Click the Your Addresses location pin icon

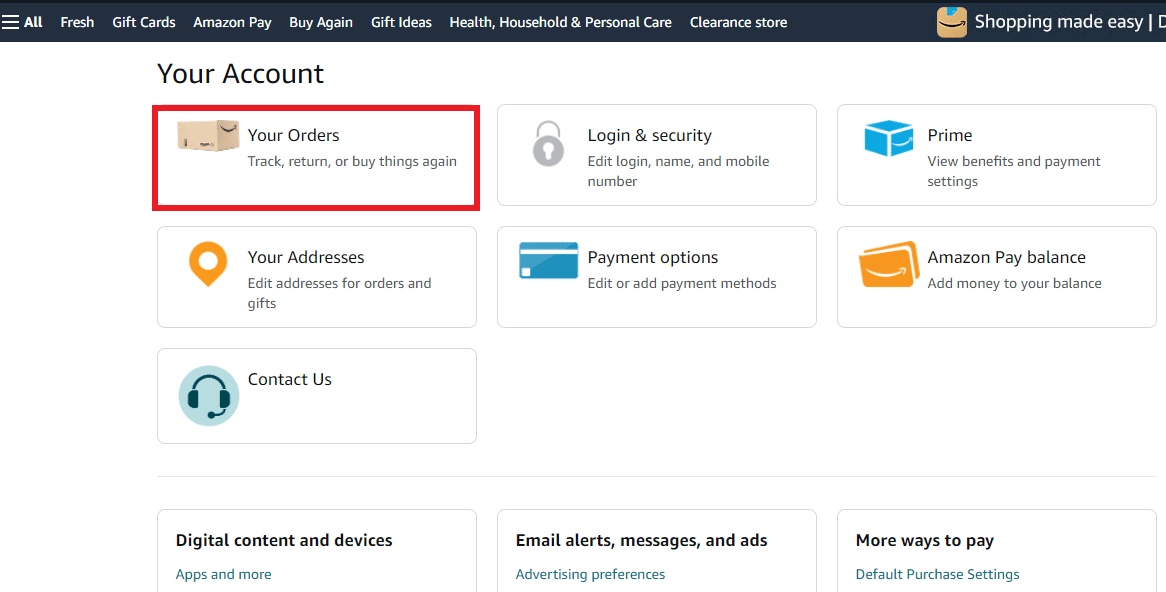click(208, 264)
